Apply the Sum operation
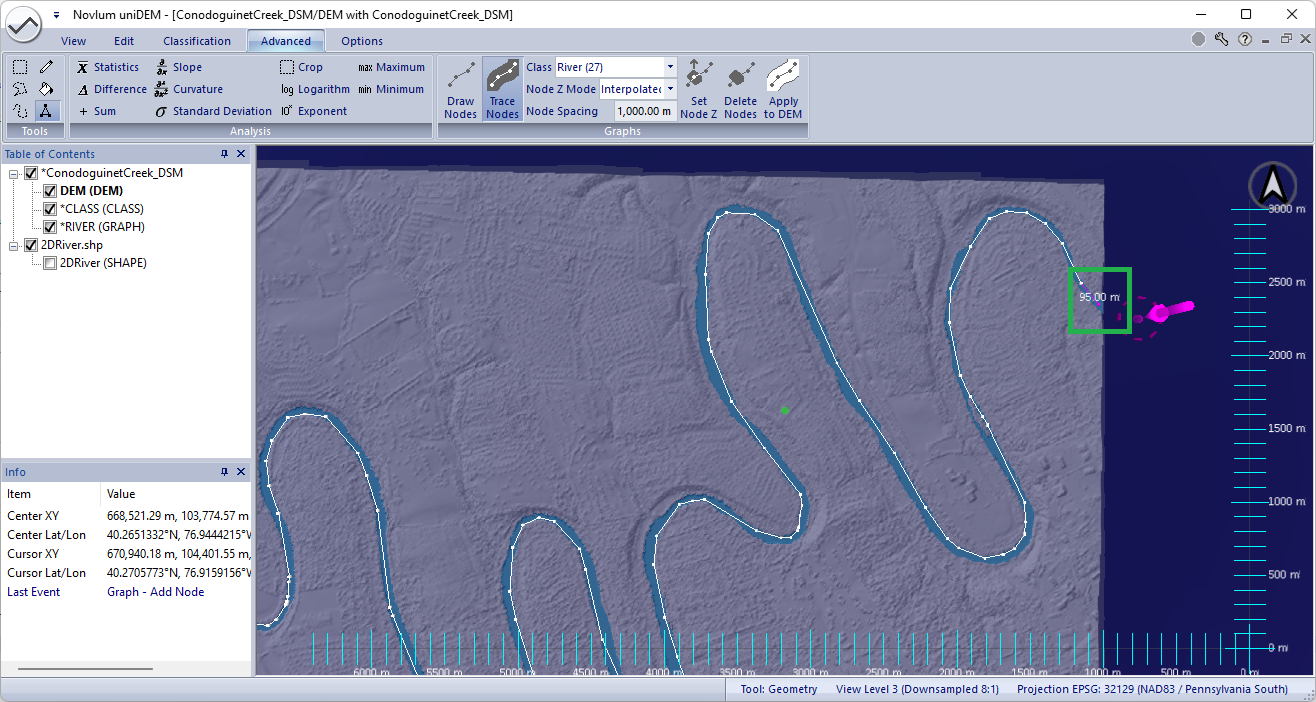 pos(97,111)
